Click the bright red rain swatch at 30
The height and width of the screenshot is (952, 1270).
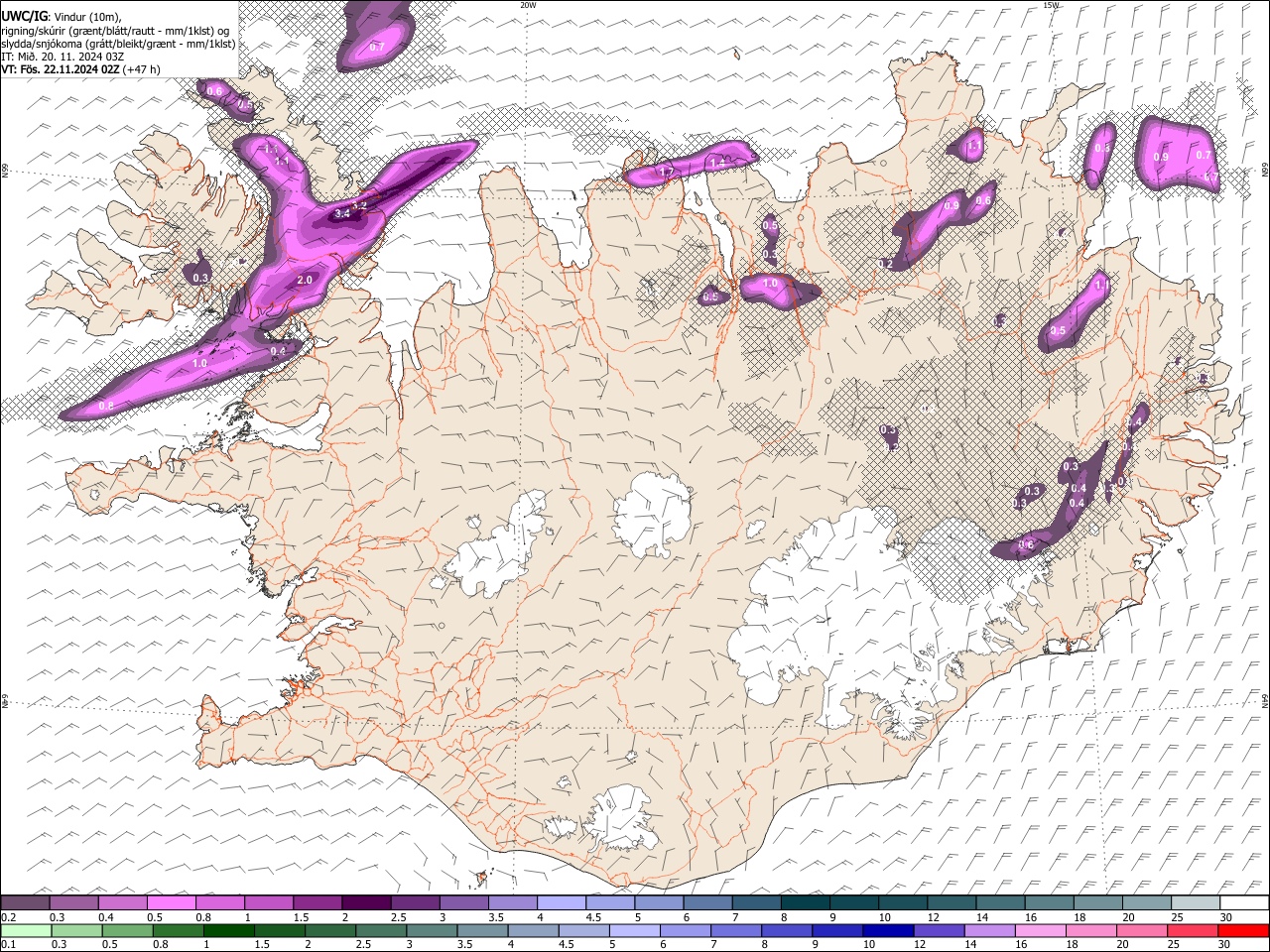point(1242,930)
